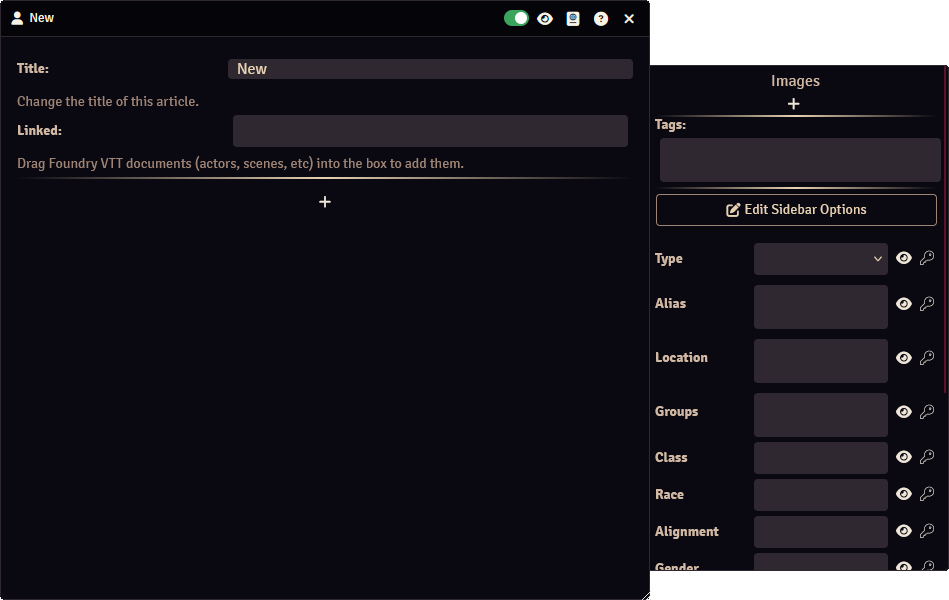Click the key icon beside Location

927,358
